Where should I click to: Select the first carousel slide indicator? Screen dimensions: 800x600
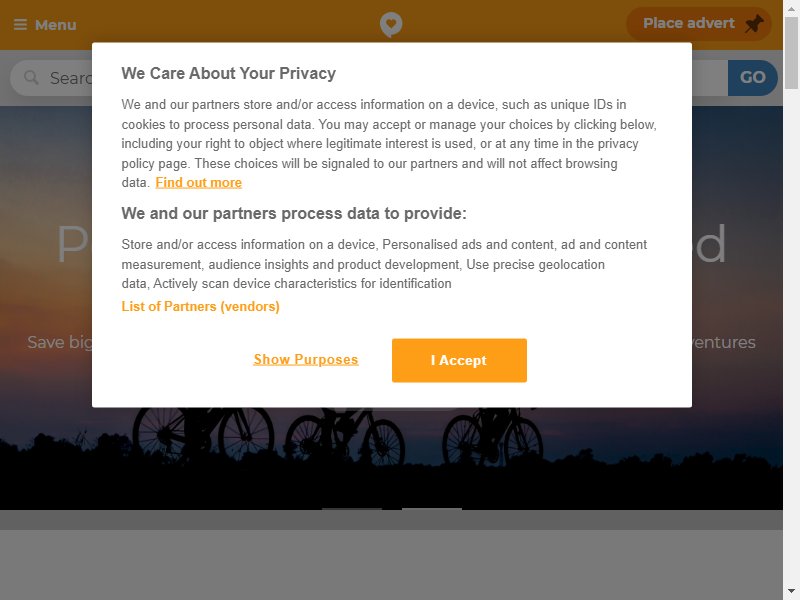(x=352, y=509)
